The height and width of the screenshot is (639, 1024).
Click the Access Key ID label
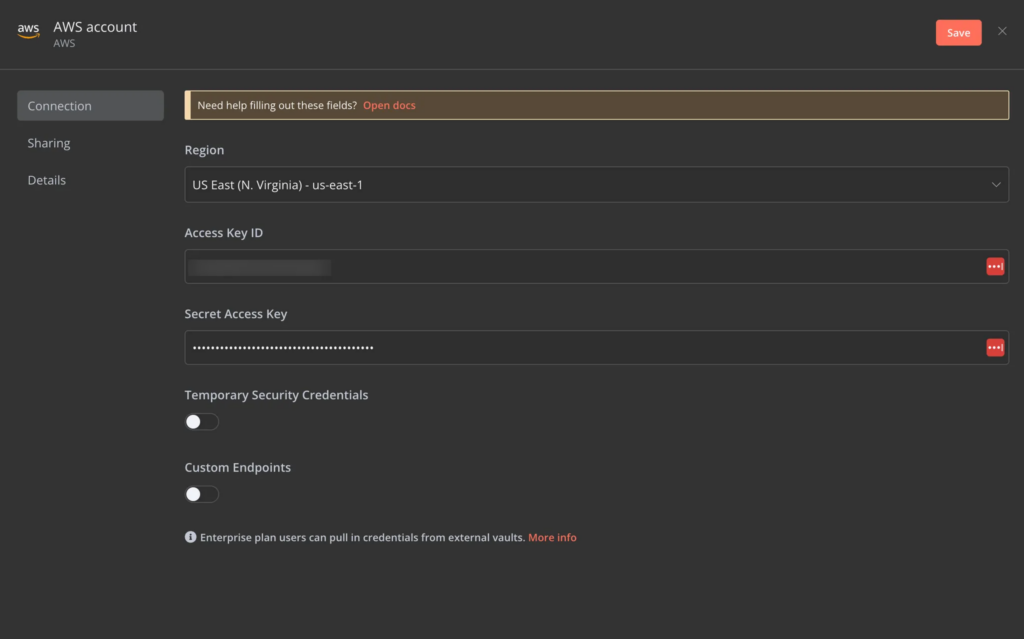[224, 233]
